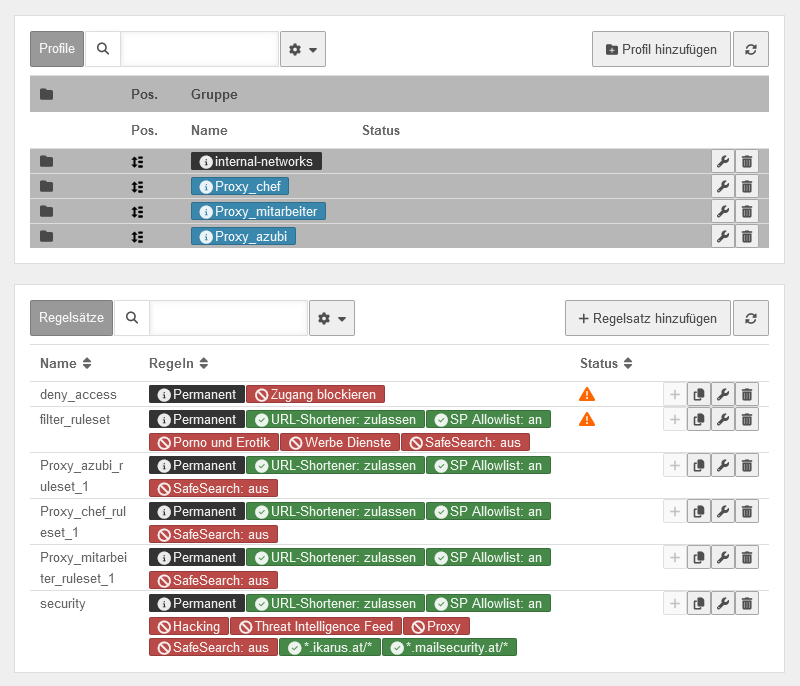Viewport: 800px width, 686px height.
Task: Edit the filter_ruleset with wrench icon
Action: pyautogui.click(x=722, y=419)
